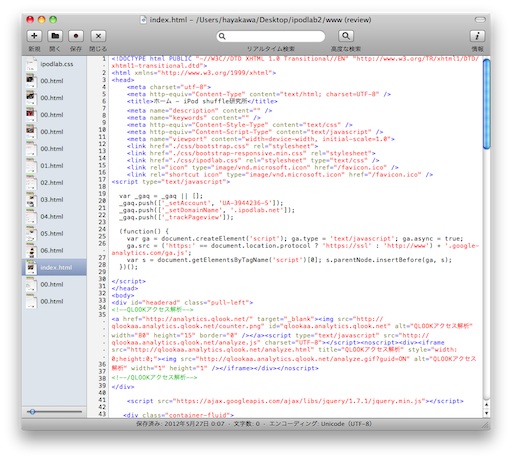Viewport: 512px width, 460px height.
Task: Click the 保存済み saved timestamp in status bar
Action: (180, 424)
